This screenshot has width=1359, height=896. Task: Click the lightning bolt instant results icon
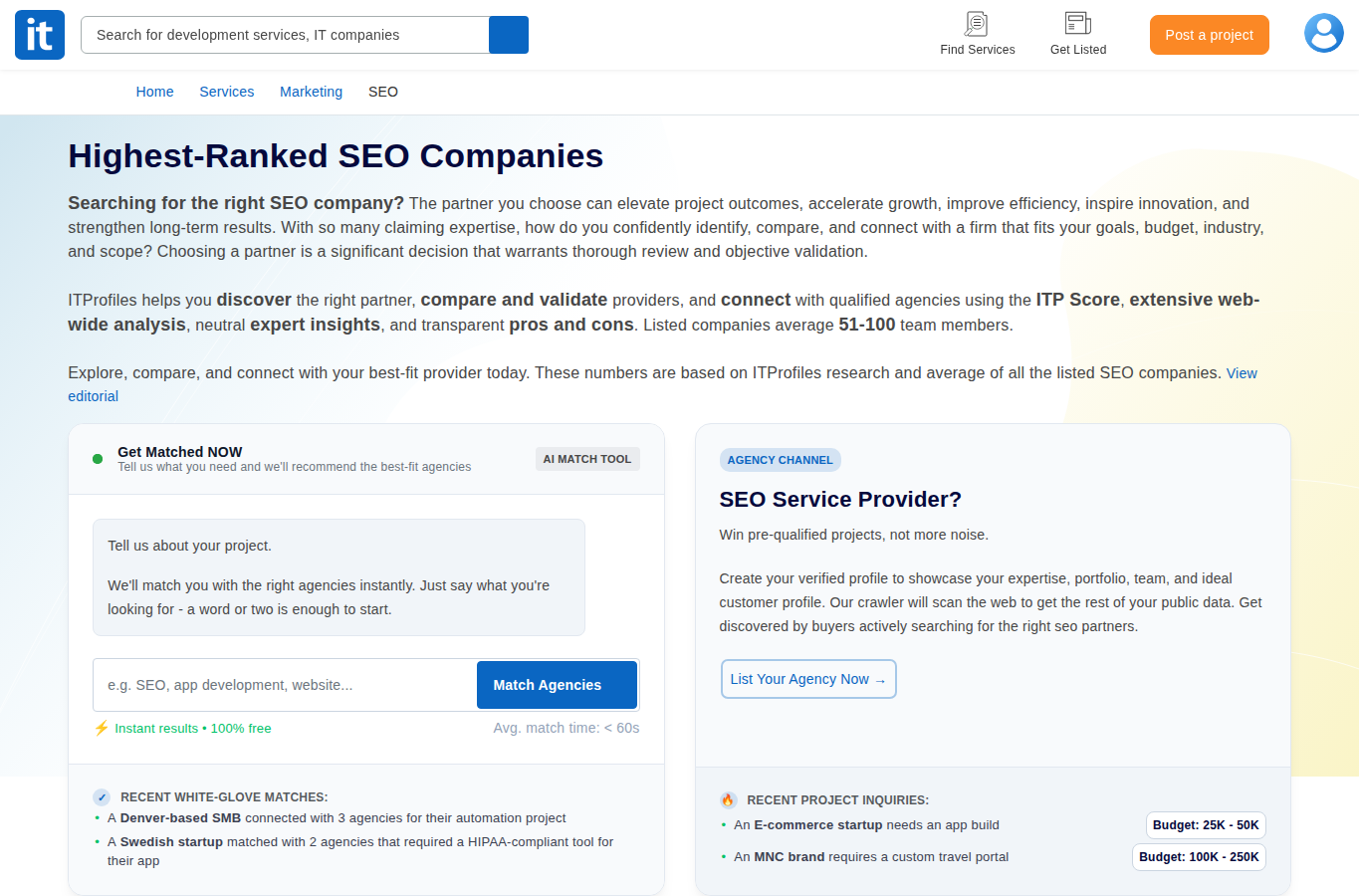click(102, 728)
